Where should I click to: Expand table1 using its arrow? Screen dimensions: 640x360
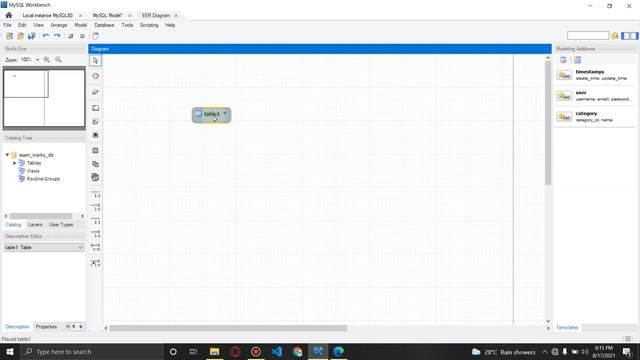[x=225, y=113]
